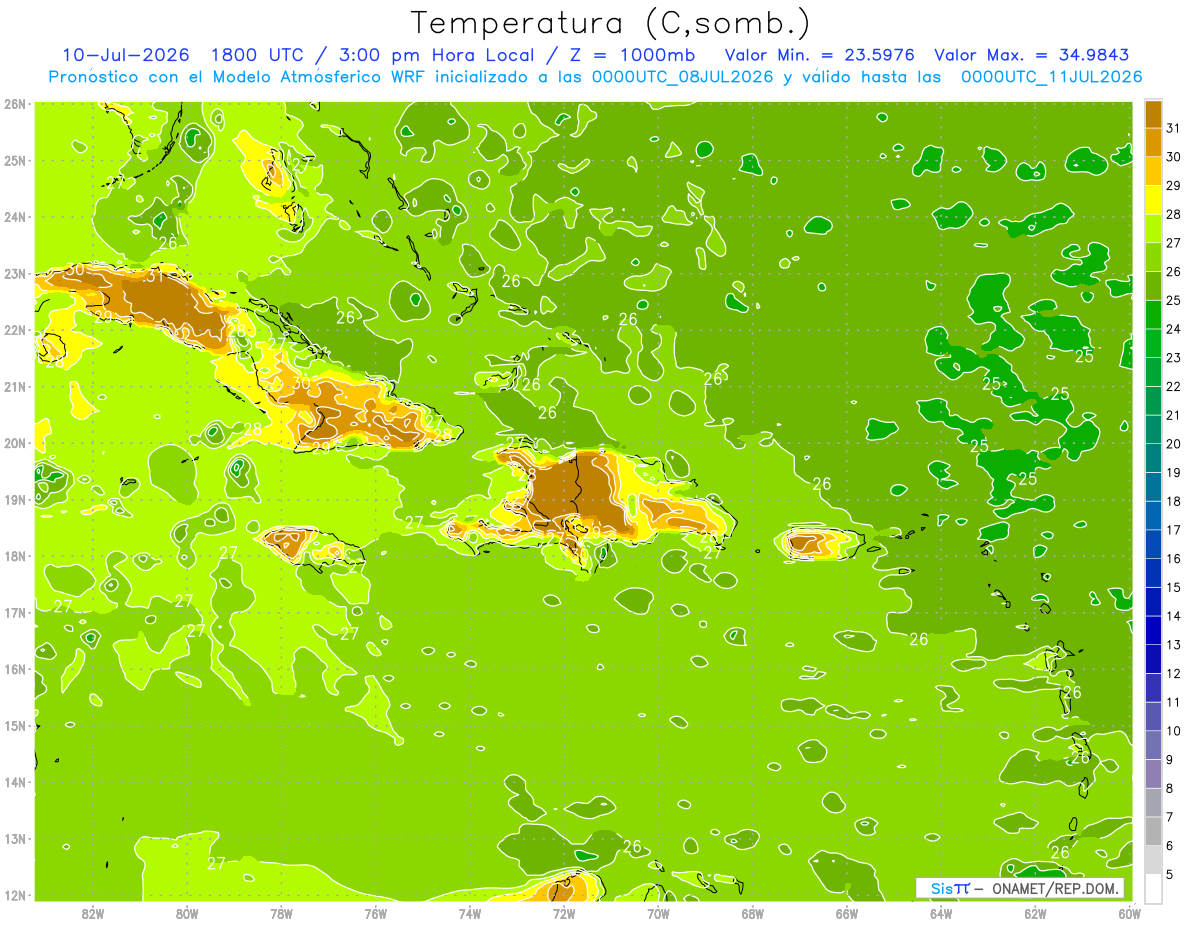Click the warm orange area over Jamaica
1200x927 pixels.
[288, 543]
